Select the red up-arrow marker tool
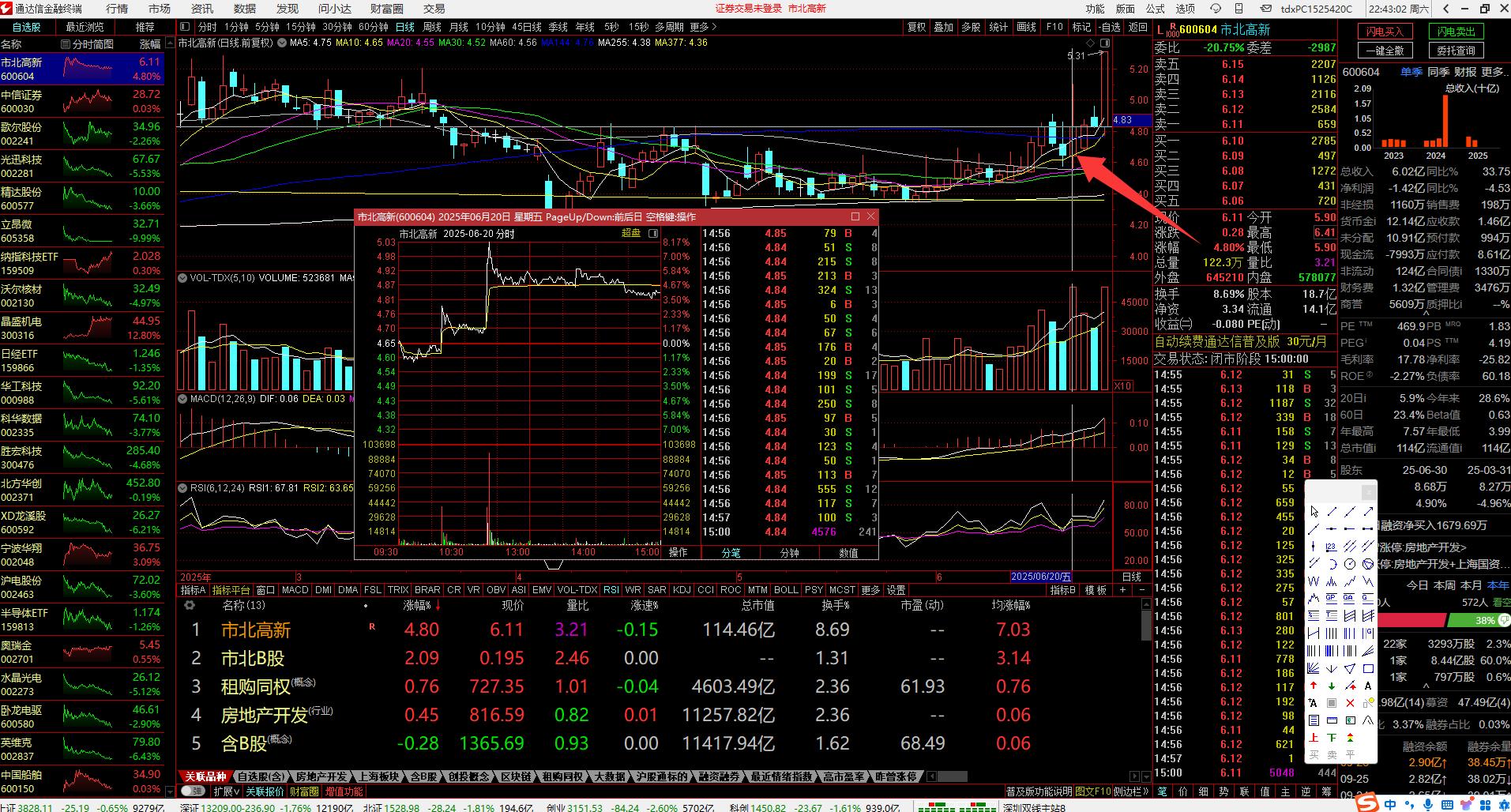 1314,686
